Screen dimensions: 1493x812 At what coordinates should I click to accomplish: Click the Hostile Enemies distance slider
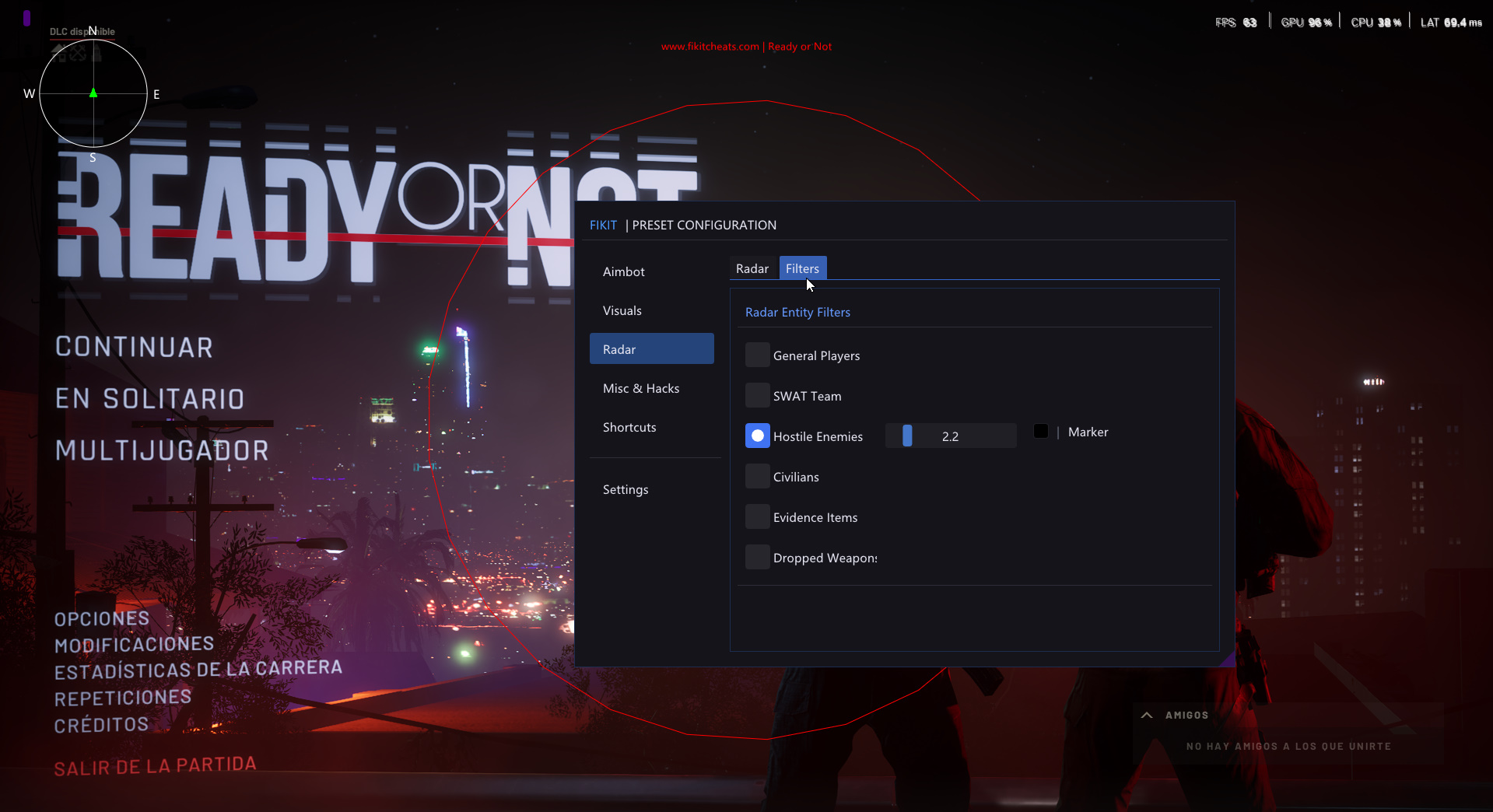coord(906,436)
